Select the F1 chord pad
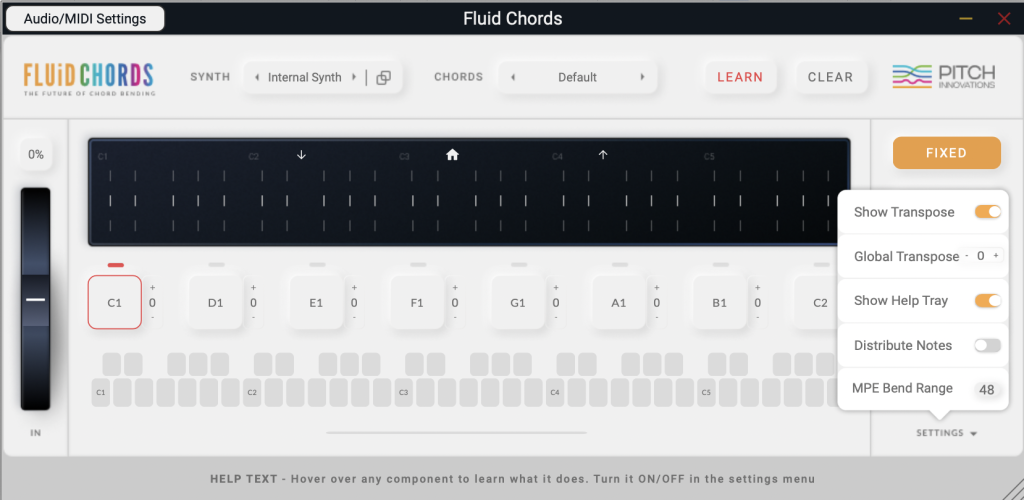 coord(417,302)
